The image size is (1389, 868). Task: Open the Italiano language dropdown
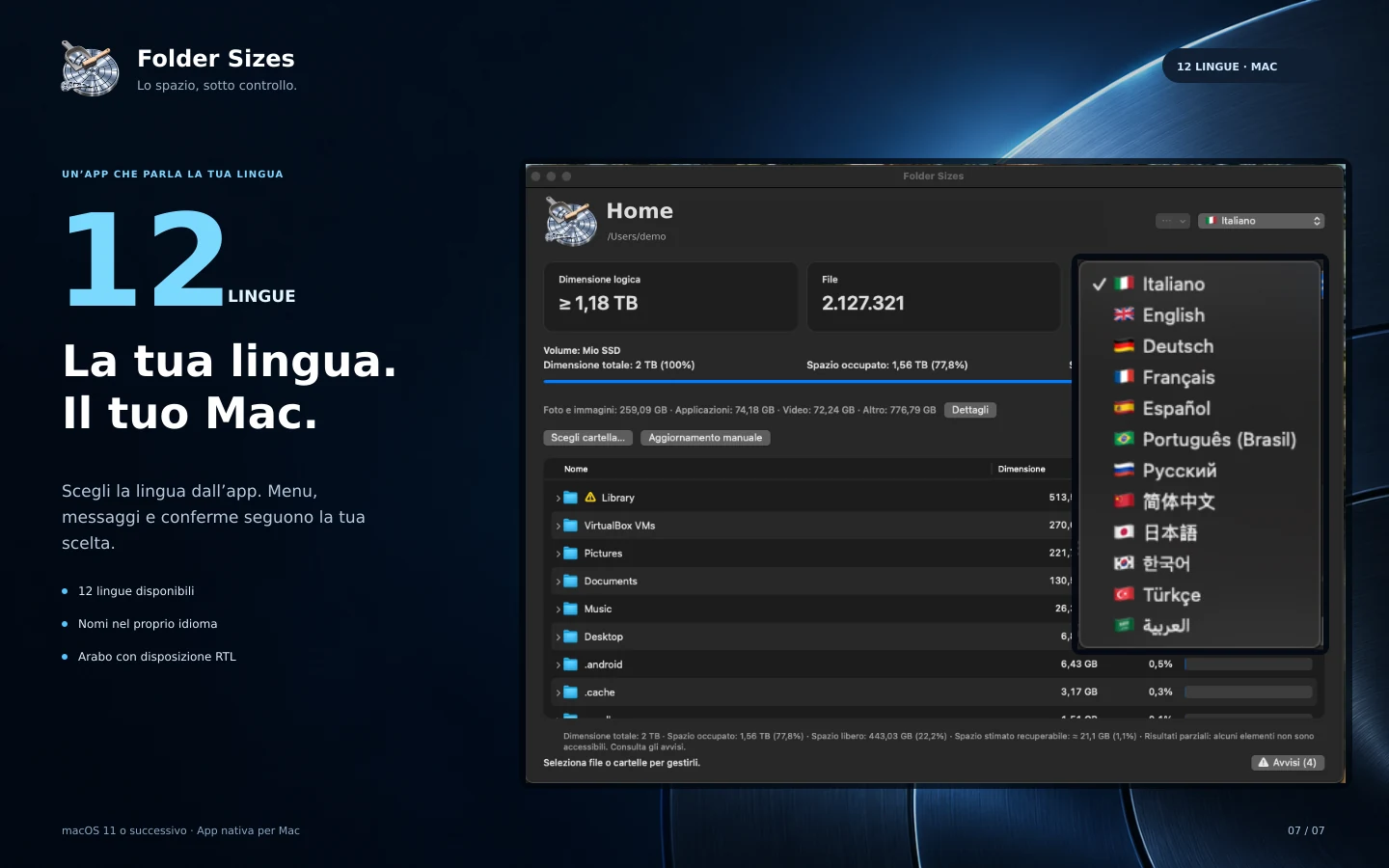[1261, 221]
